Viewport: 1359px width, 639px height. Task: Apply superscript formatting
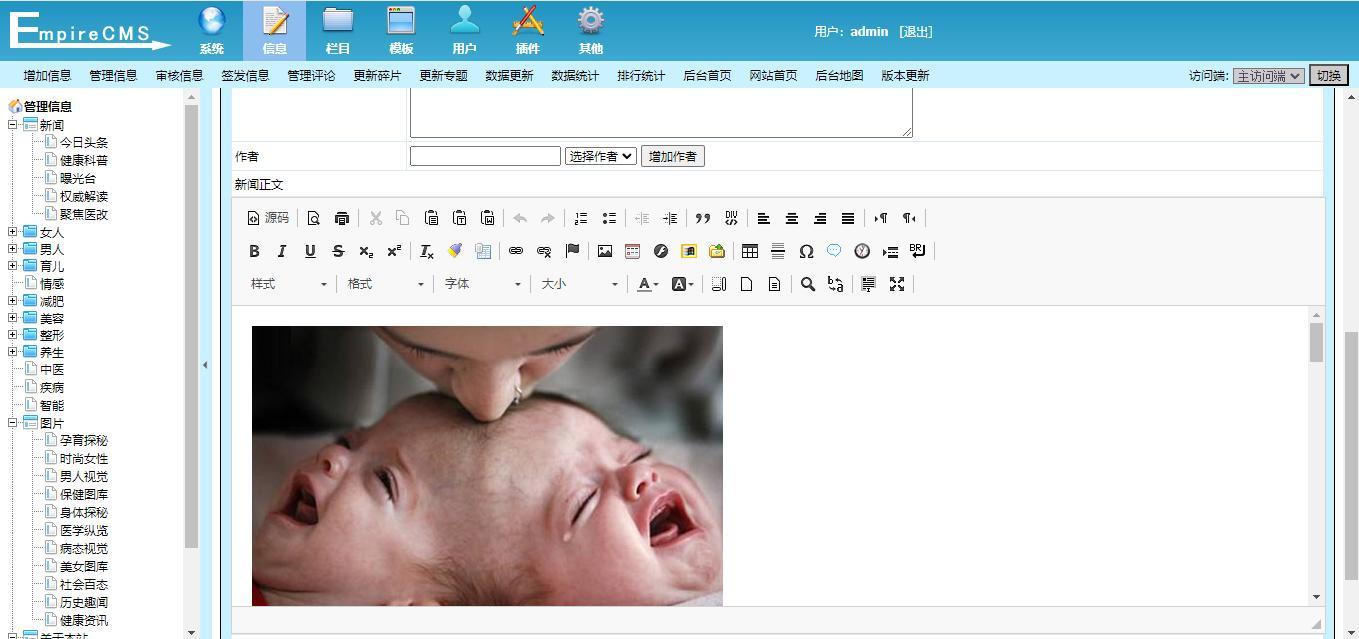click(x=394, y=251)
